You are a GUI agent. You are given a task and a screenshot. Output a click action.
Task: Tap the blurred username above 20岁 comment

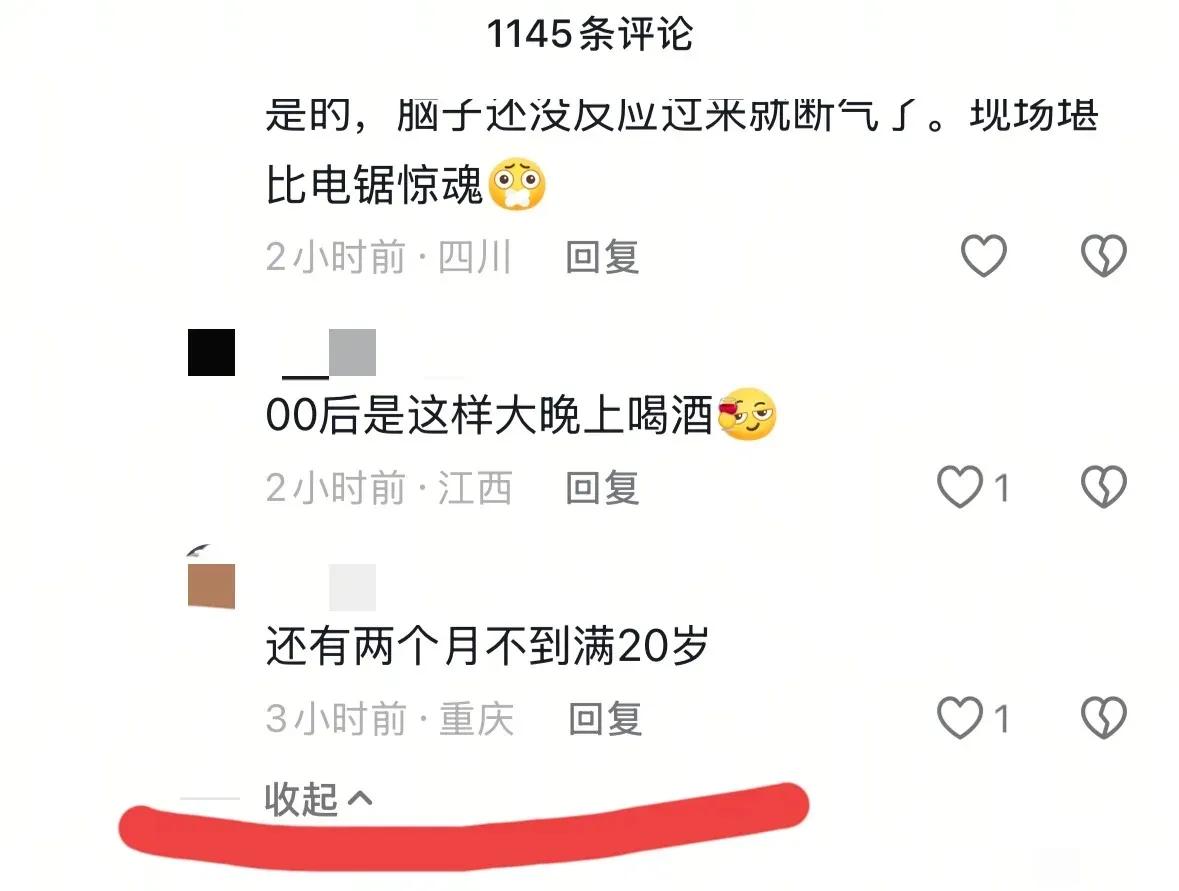pyautogui.click(x=353, y=586)
